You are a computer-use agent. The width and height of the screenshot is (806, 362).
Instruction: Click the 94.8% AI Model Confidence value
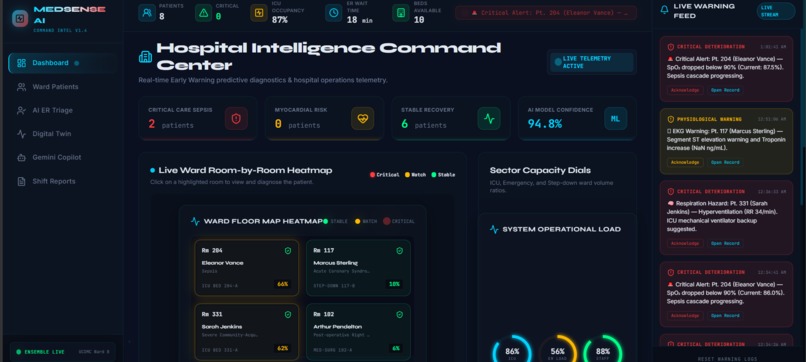point(544,124)
